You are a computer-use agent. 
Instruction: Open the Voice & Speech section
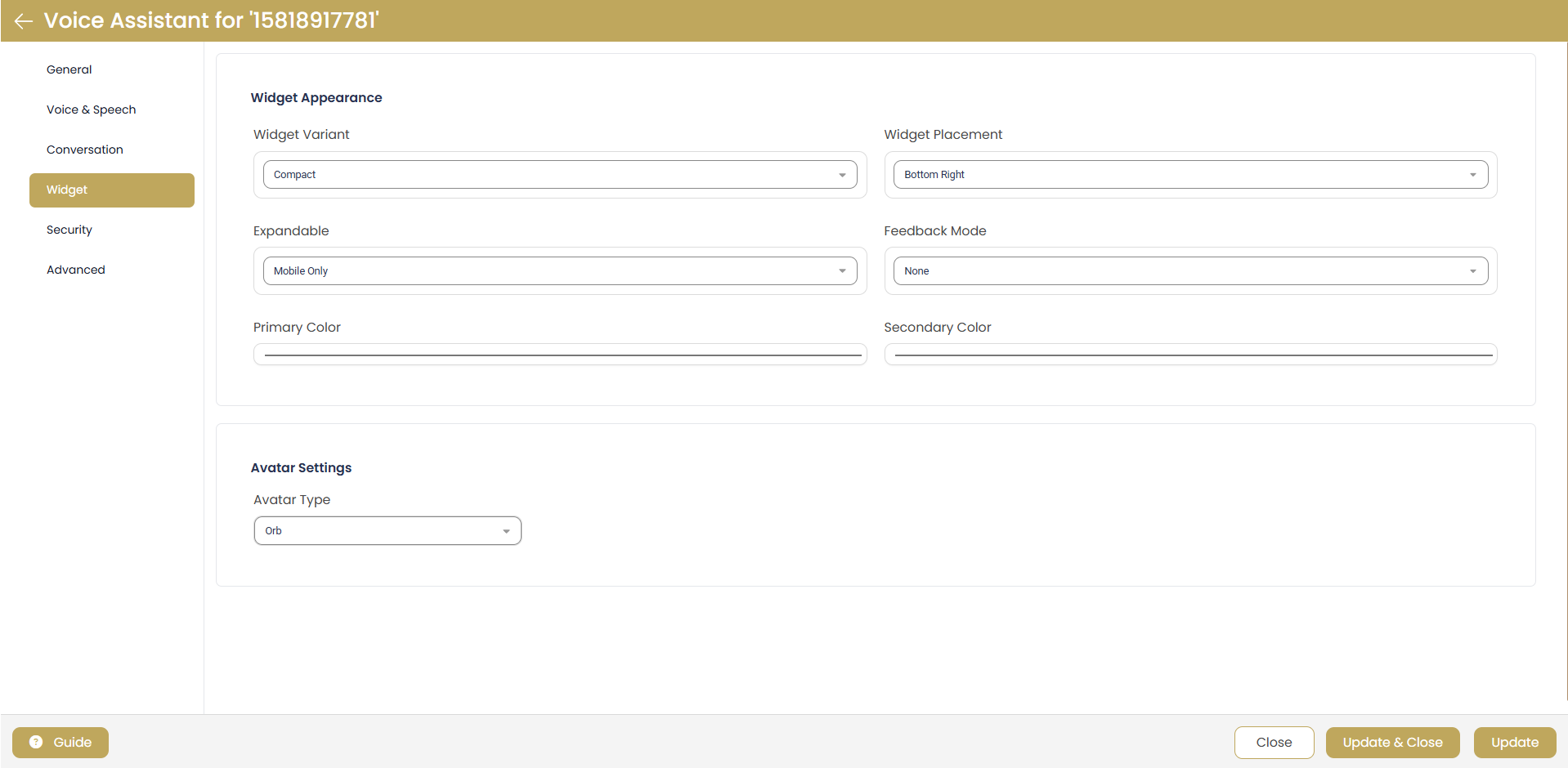click(x=92, y=109)
